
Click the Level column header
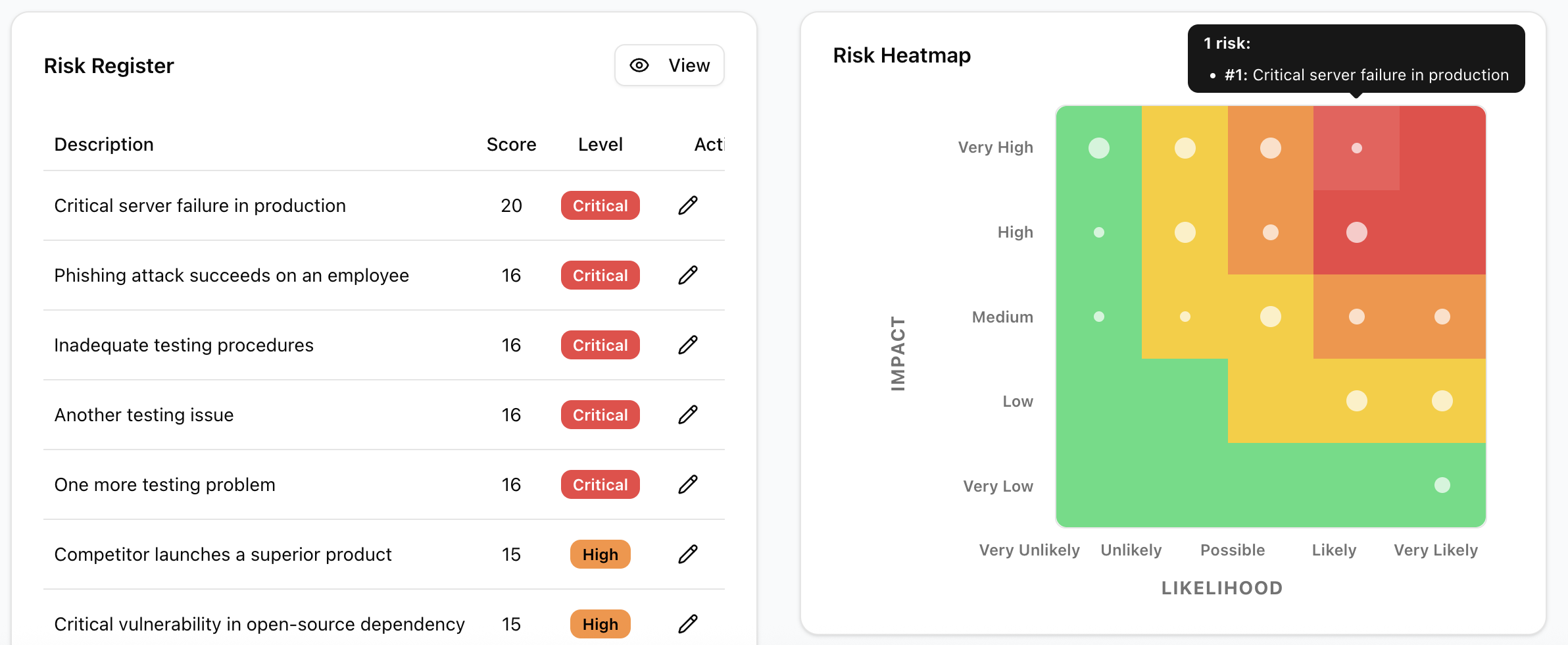tap(600, 144)
